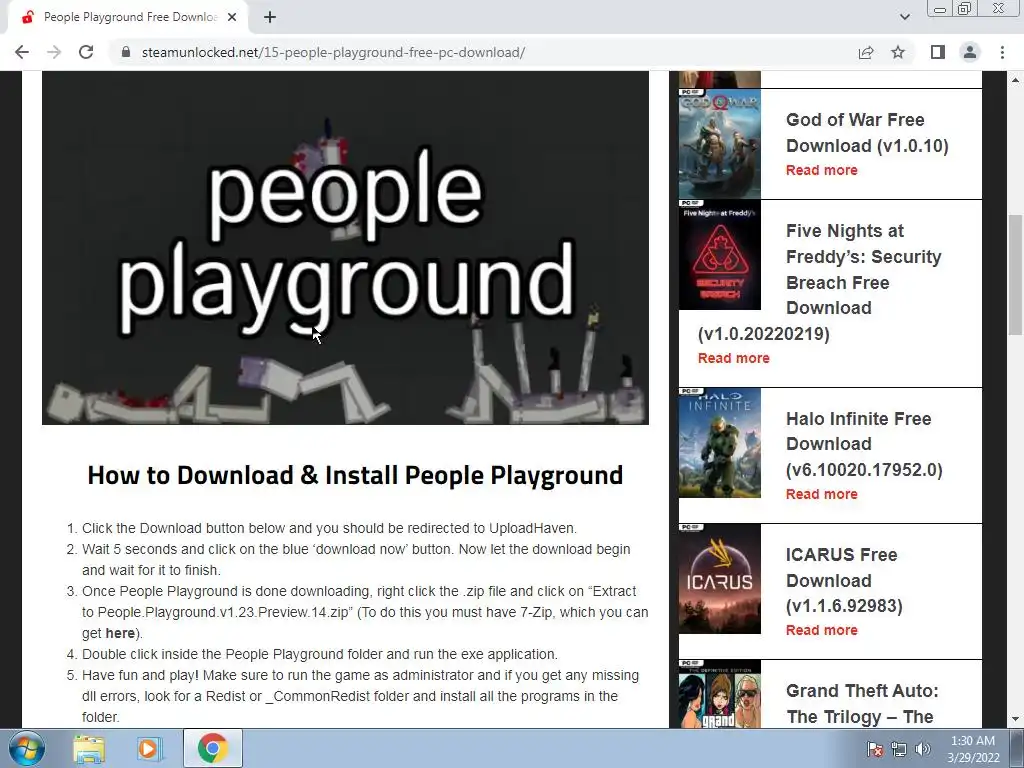Open Halo Infinite Free Download title

[864, 444]
